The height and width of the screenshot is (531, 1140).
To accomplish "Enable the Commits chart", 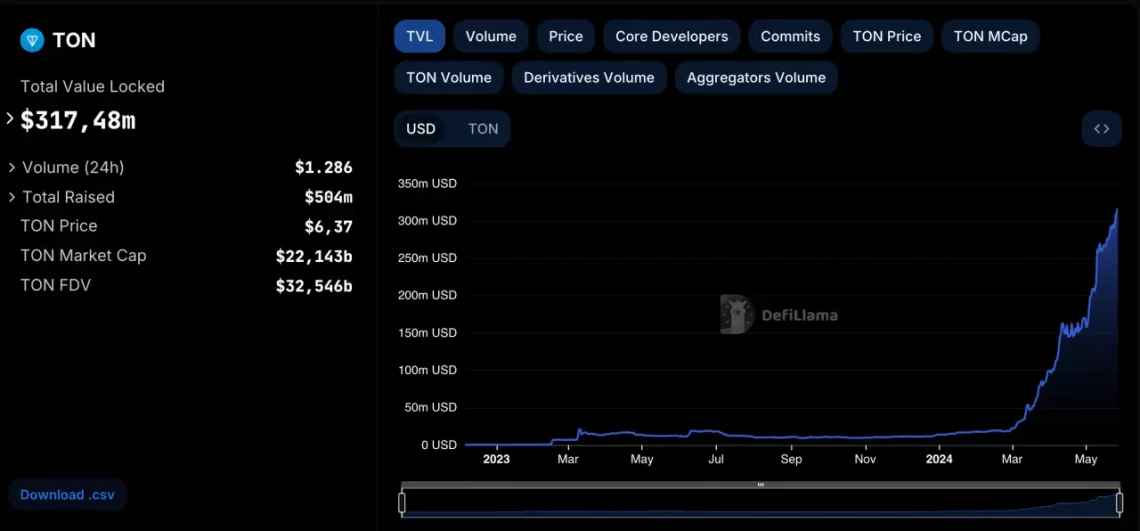I will (x=790, y=36).
